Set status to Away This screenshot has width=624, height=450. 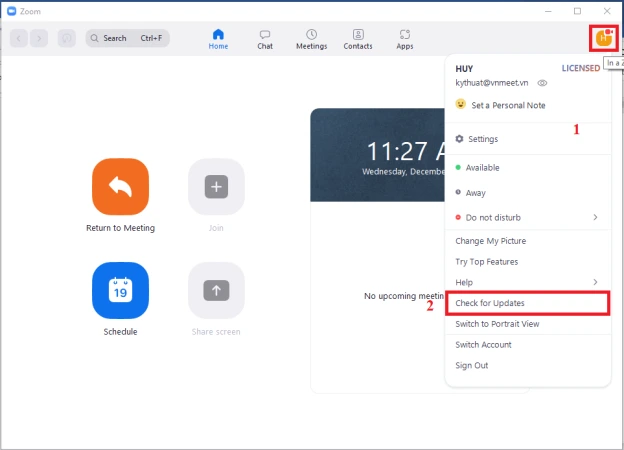(470, 193)
